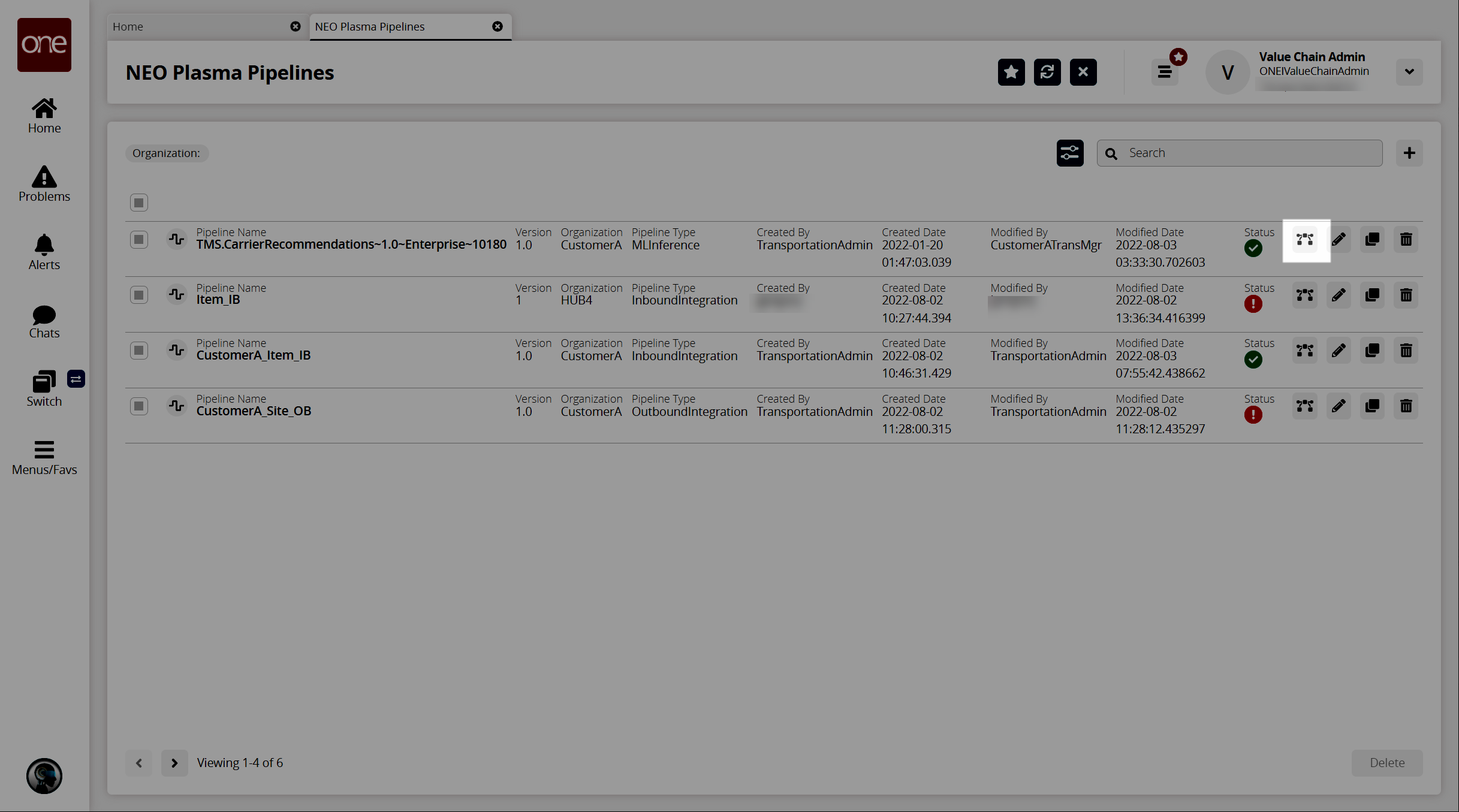Delete CustomerA_Site_OB pipeline via trash icon

[1406, 406]
